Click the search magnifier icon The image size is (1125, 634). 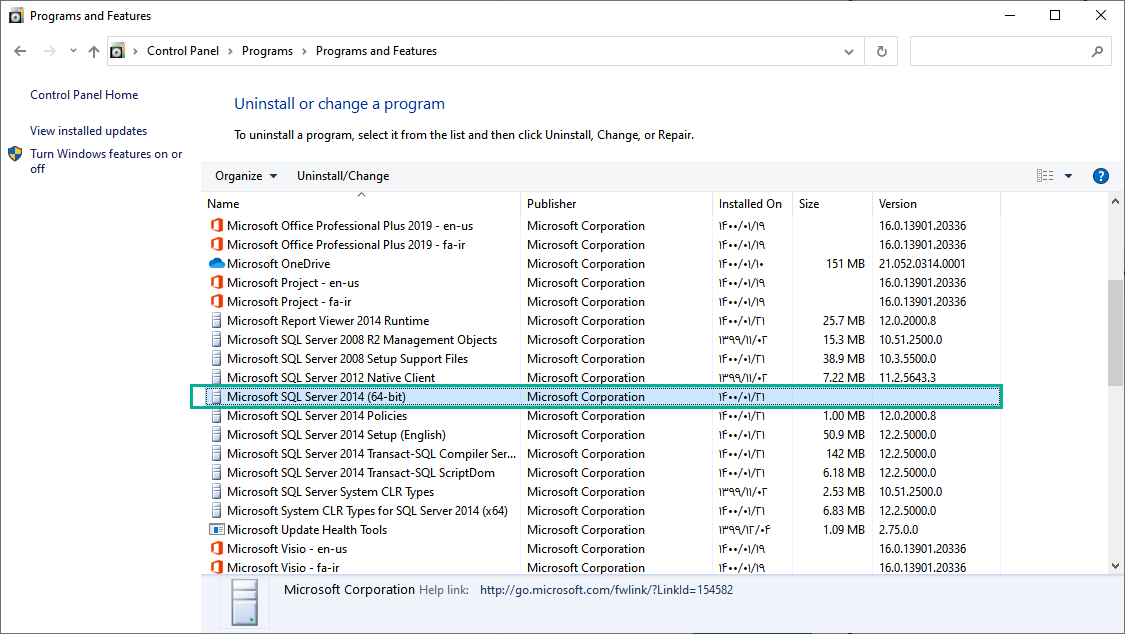1097,51
